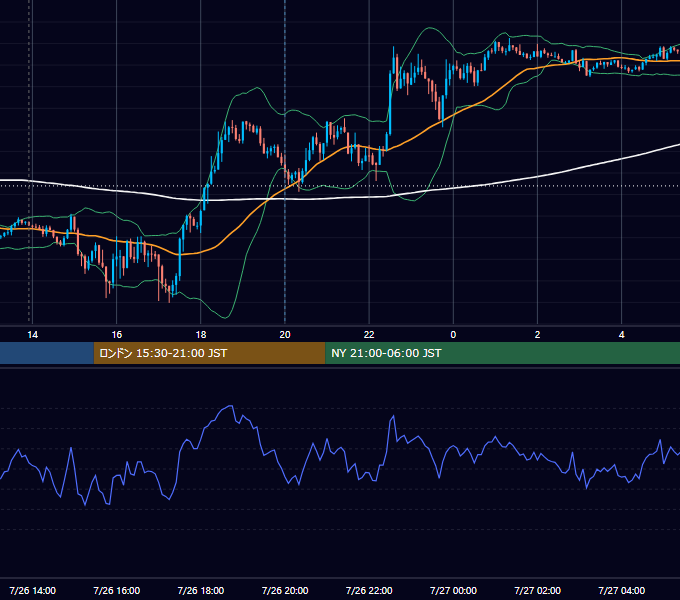
Task: Click the oscillator peak near 7/26 18:40
Action: 230,406
